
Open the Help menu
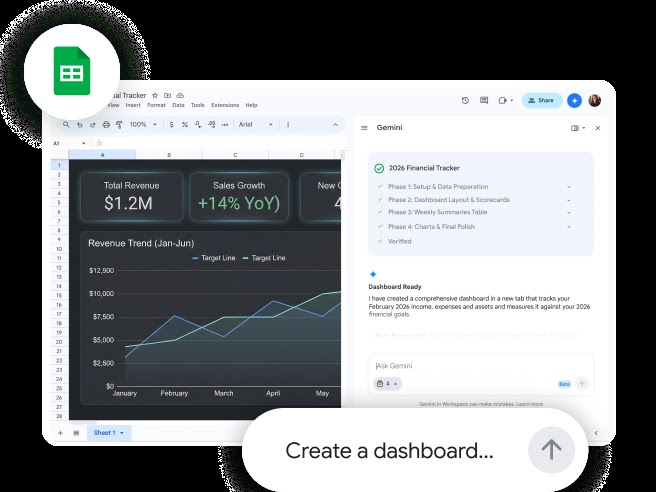(251, 105)
